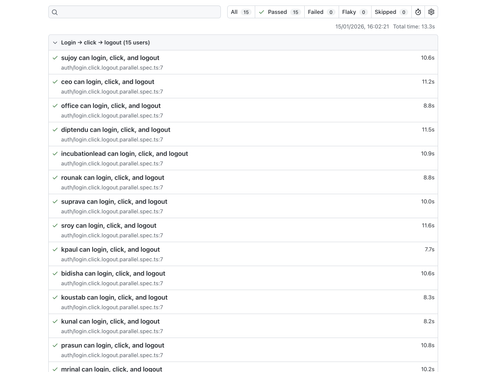Click spec file path under kpaul test
The height and width of the screenshot is (372, 500).
point(112,260)
